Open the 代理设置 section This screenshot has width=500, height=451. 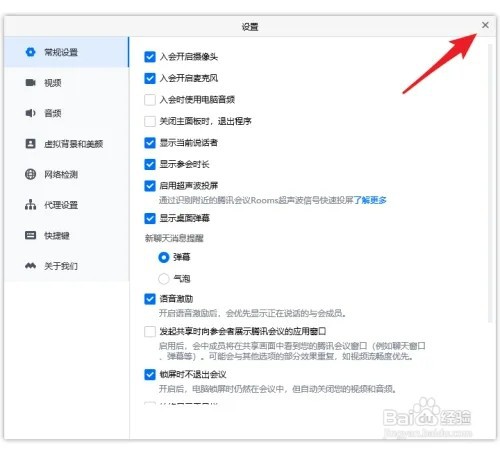click(x=66, y=205)
